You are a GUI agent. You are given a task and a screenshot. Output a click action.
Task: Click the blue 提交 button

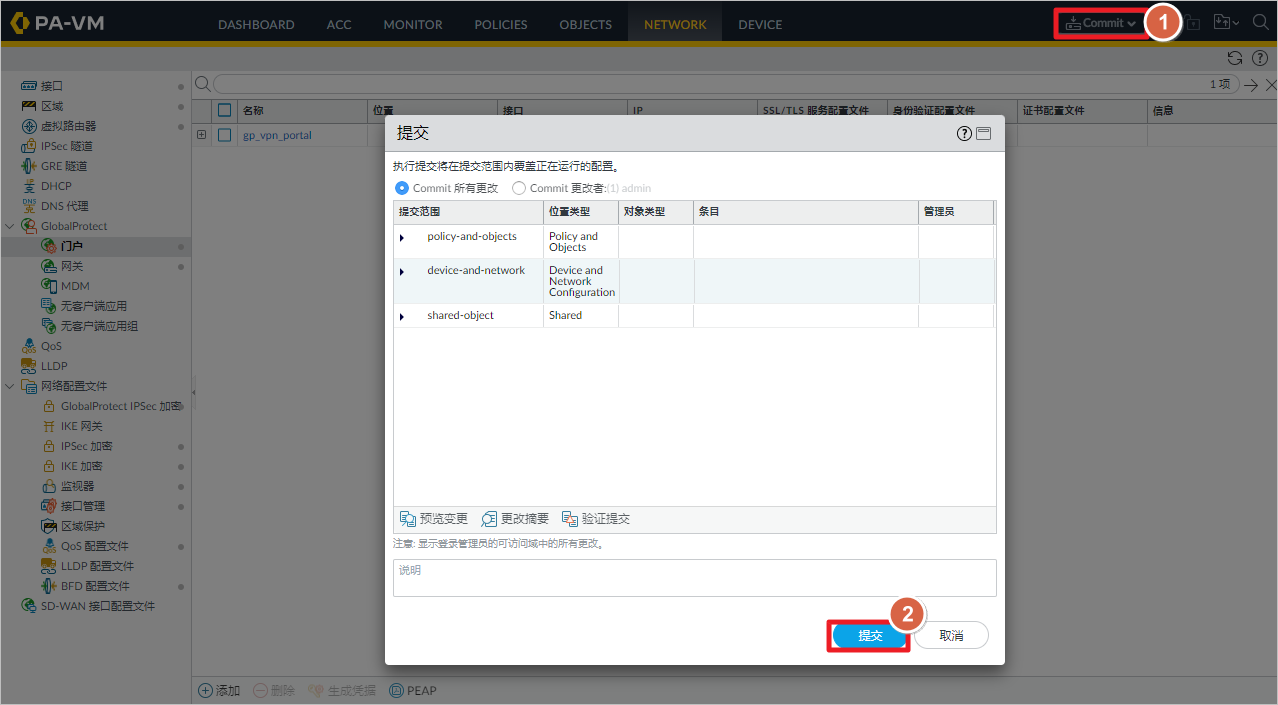pos(869,636)
